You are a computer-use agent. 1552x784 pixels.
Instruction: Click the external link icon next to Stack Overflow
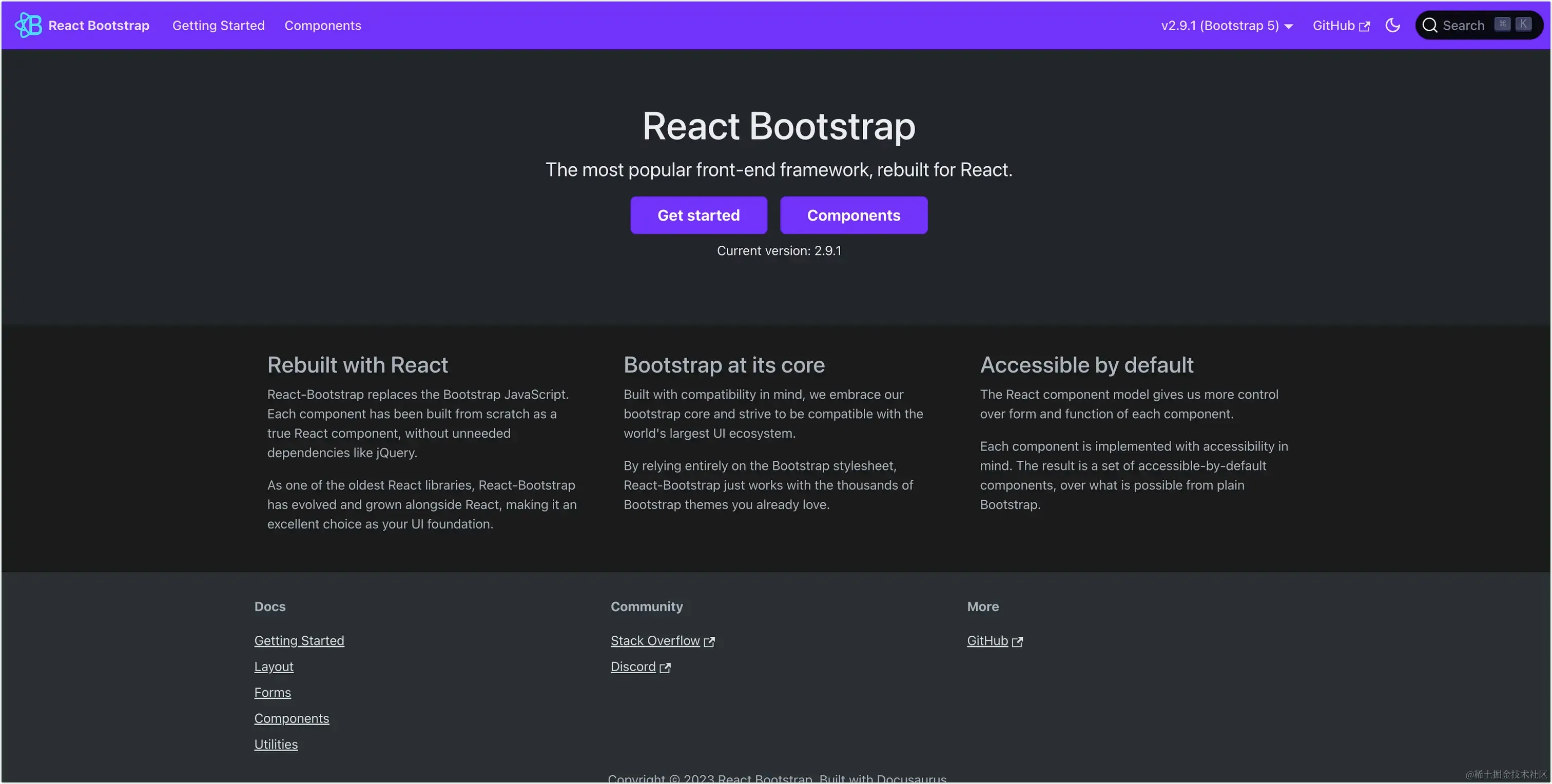click(709, 642)
